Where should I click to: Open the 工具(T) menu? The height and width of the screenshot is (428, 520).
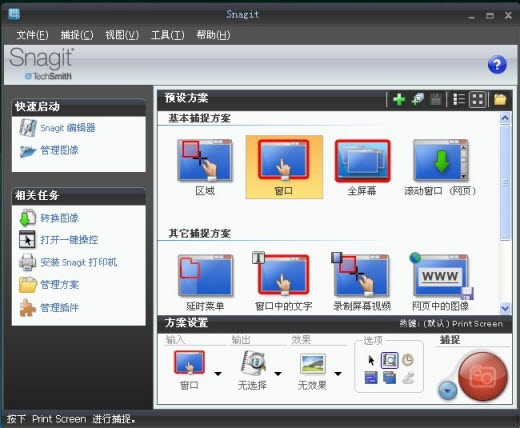[167, 35]
